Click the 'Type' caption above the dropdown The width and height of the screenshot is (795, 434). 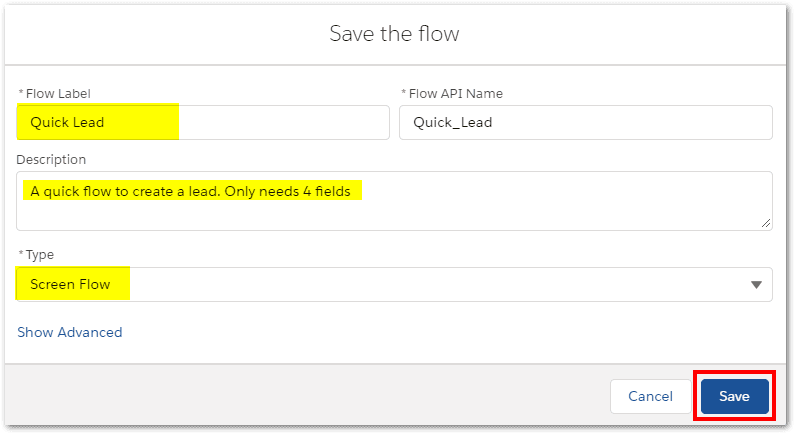pyautogui.click(x=40, y=255)
